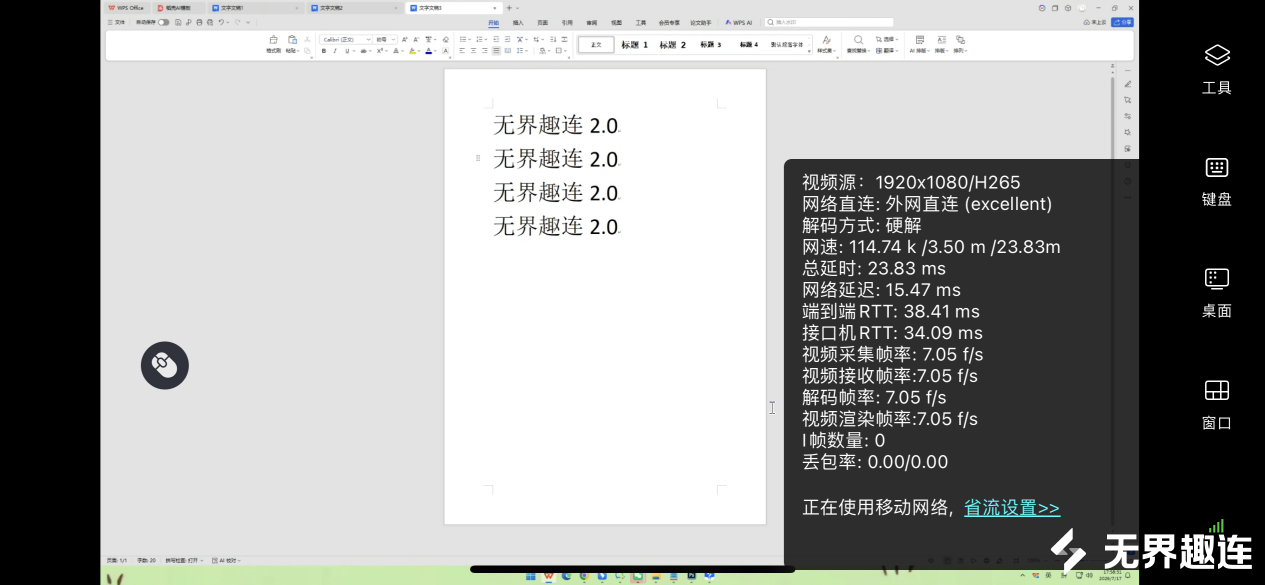The height and width of the screenshot is (585, 1265).
Task: Open the AI 排版 layout dropdown
Action: click(x=921, y=44)
